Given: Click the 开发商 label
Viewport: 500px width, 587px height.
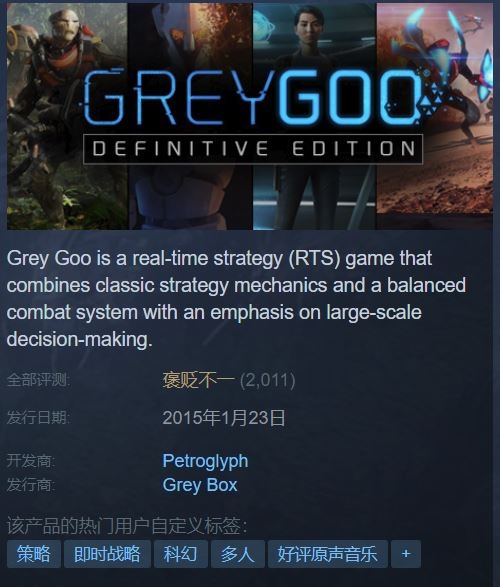Looking at the screenshot, I should coord(31,461).
